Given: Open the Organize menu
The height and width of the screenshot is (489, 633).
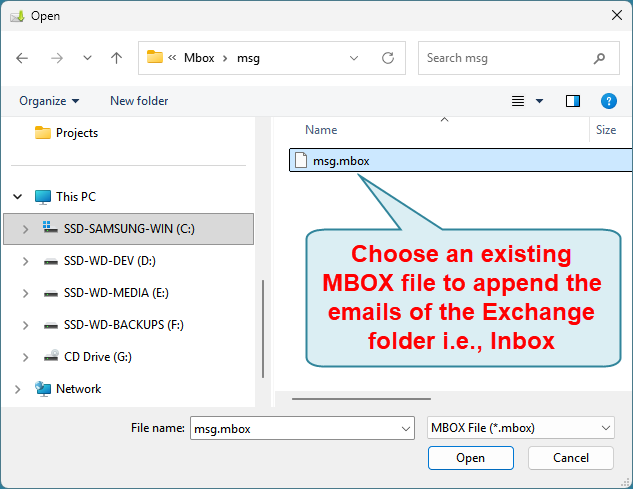Looking at the screenshot, I should (x=48, y=101).
